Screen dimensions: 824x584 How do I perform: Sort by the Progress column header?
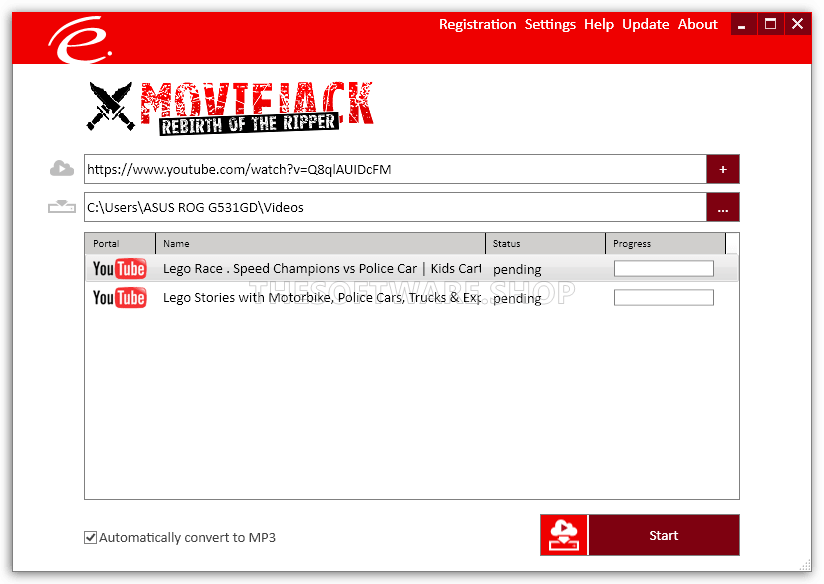tap(665, 243)
